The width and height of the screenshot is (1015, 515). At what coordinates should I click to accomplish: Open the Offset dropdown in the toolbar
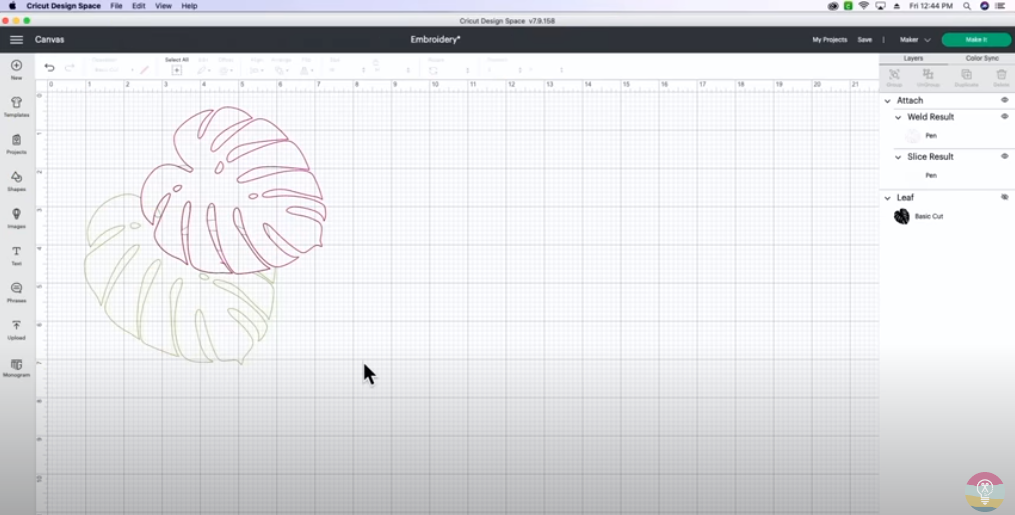click(226, 70)
